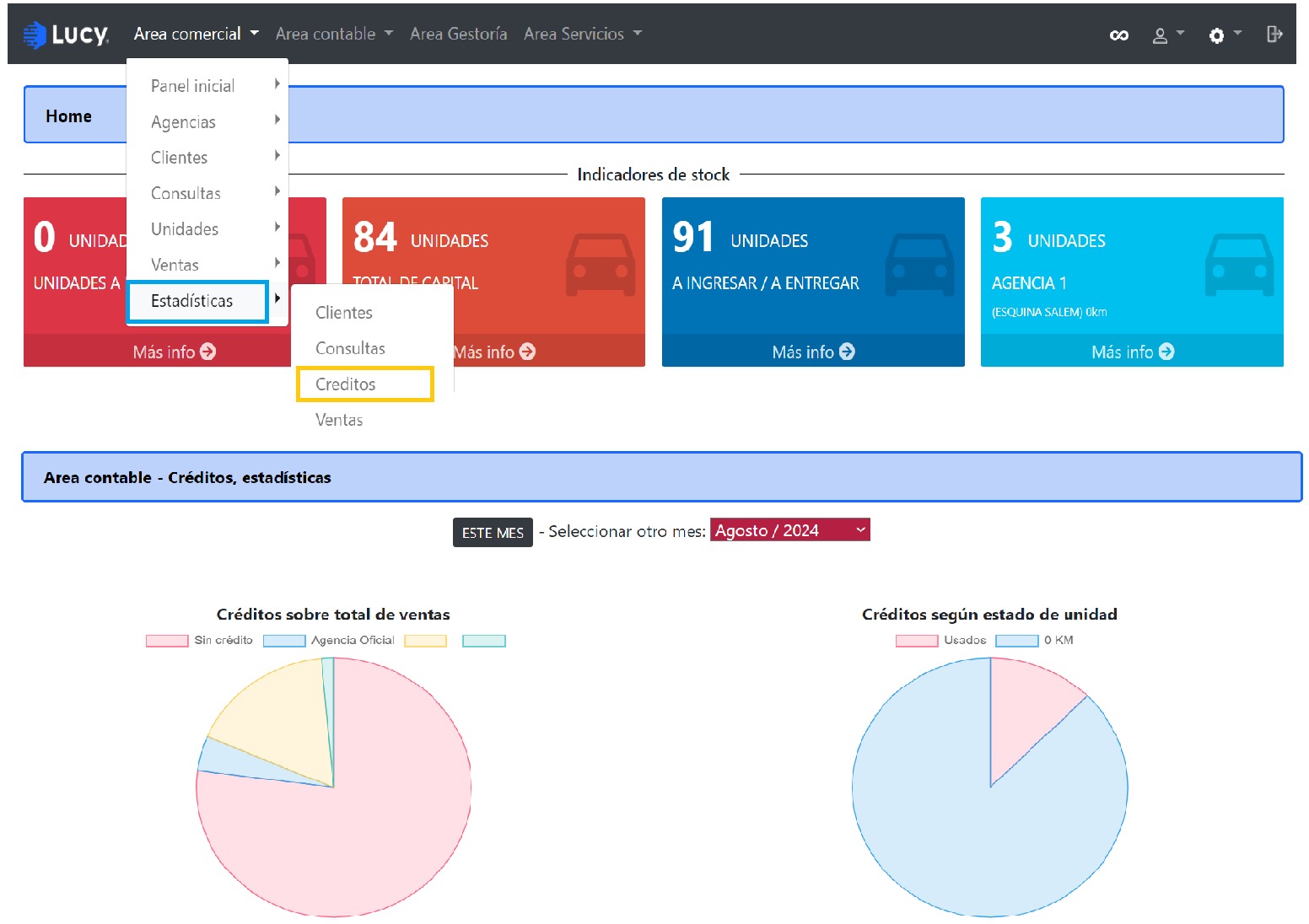This screenshot has width=1309, height=924.
Task: Toggle 0 KM legend swatch
Action: [1017, 641]
